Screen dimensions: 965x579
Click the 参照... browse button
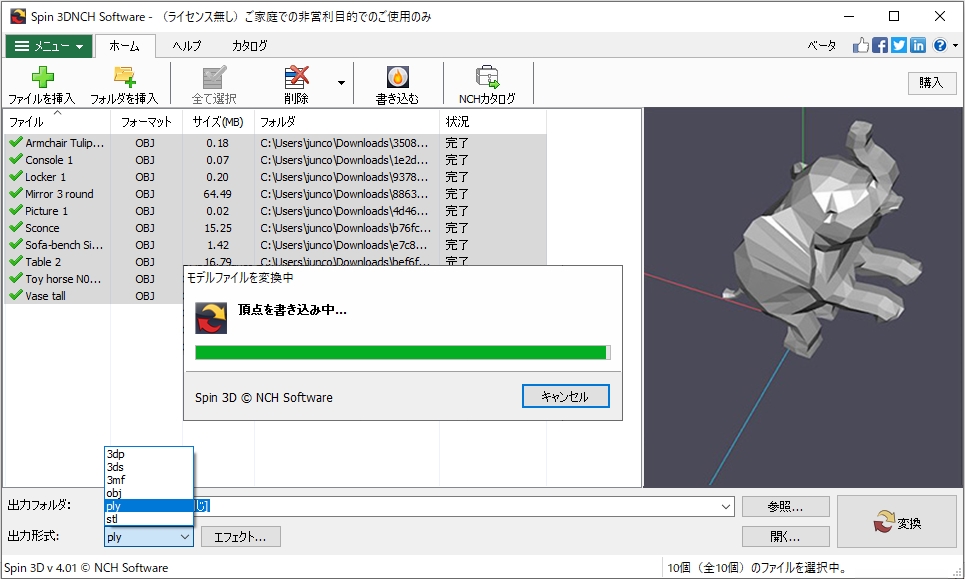[x=785, y=506]
